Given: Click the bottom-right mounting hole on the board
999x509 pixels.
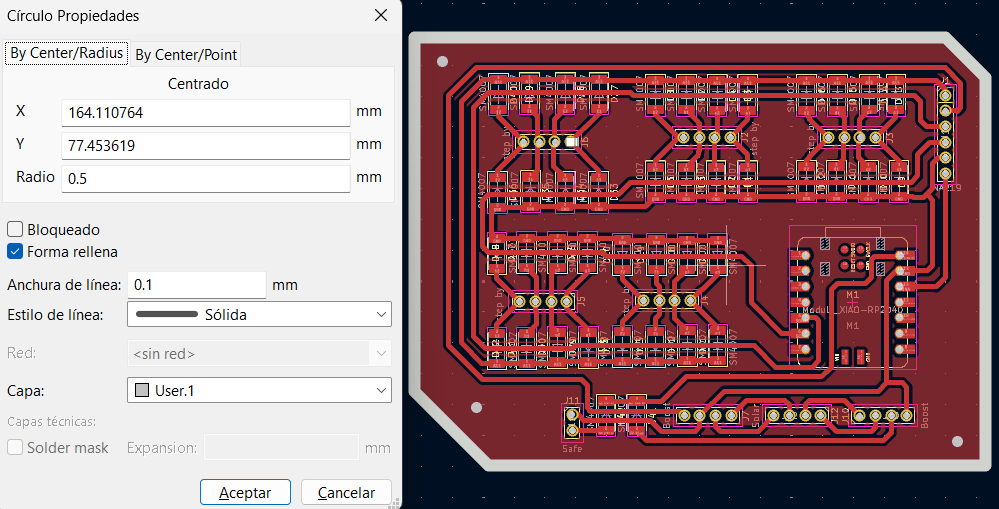Looking at the screenshot, I should coord(957,441).
